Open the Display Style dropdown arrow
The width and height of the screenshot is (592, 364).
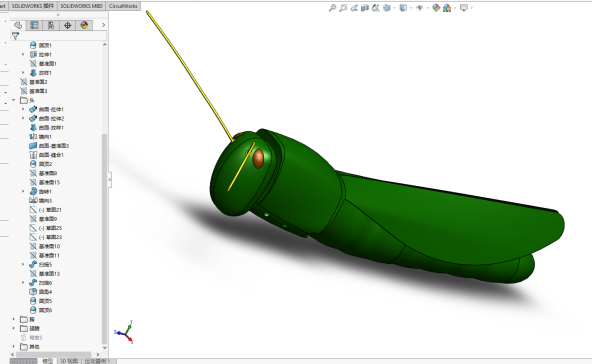pos(411,8)
